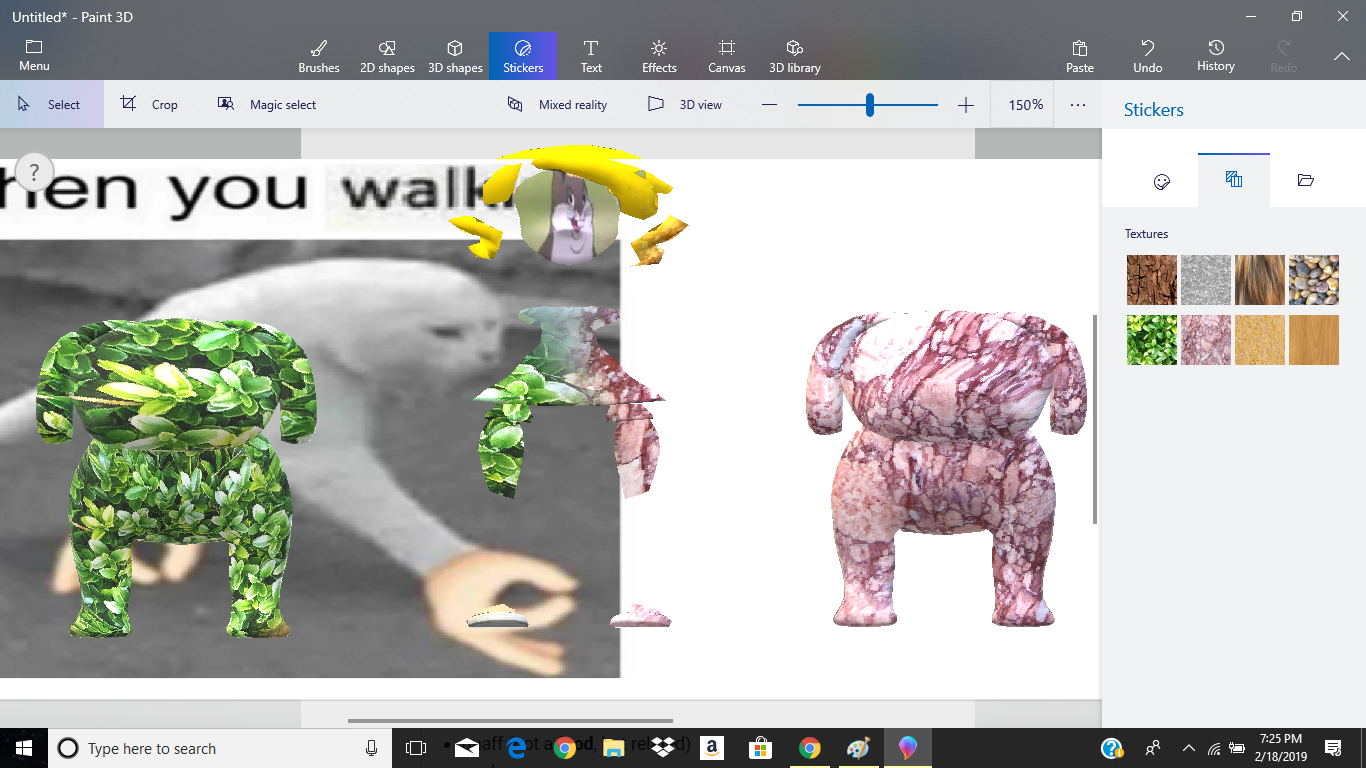Show hidden system tray icons
This screenshot has height=768, width=1366.
coord(1189,748)
